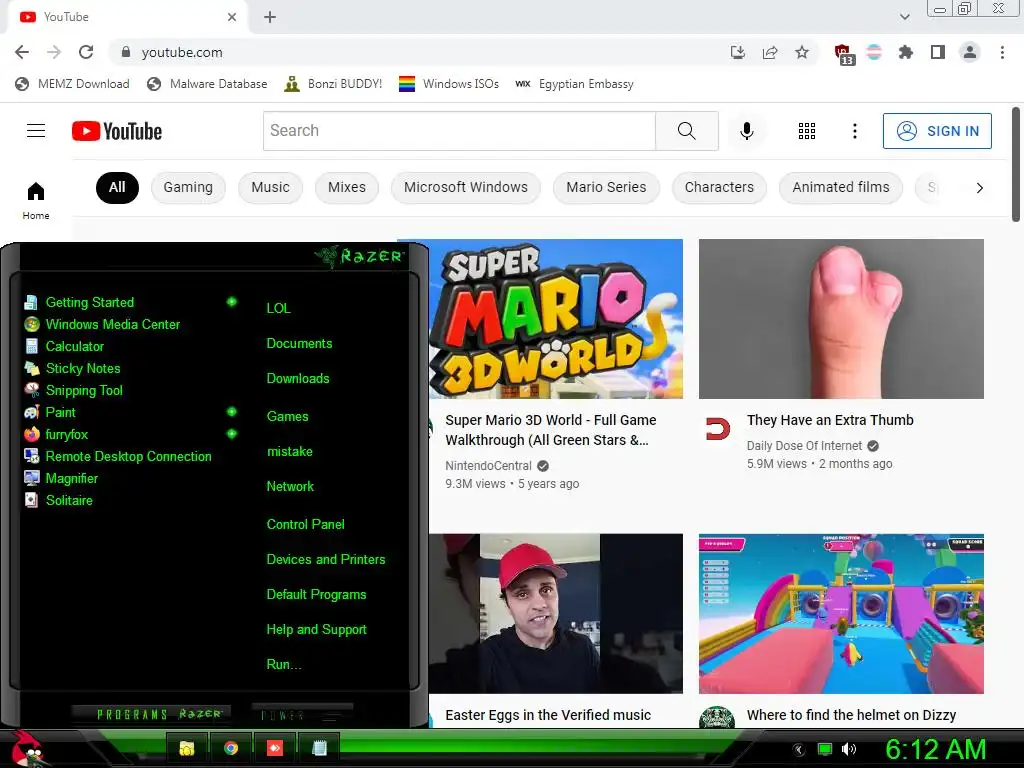Expand the Paint jump list arrow

pos(231,411)
